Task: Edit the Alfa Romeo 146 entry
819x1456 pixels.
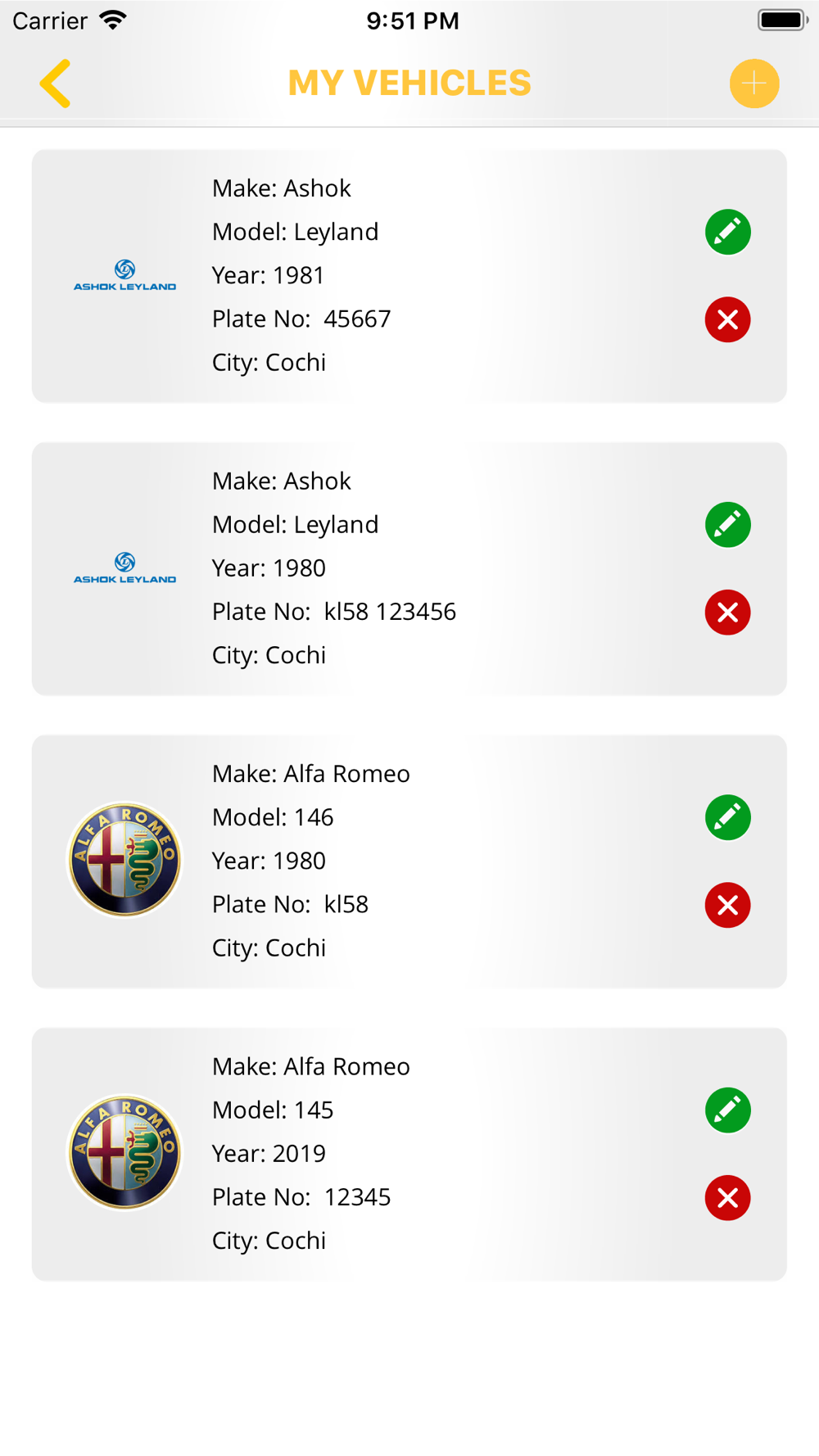Action: point(727,817)
